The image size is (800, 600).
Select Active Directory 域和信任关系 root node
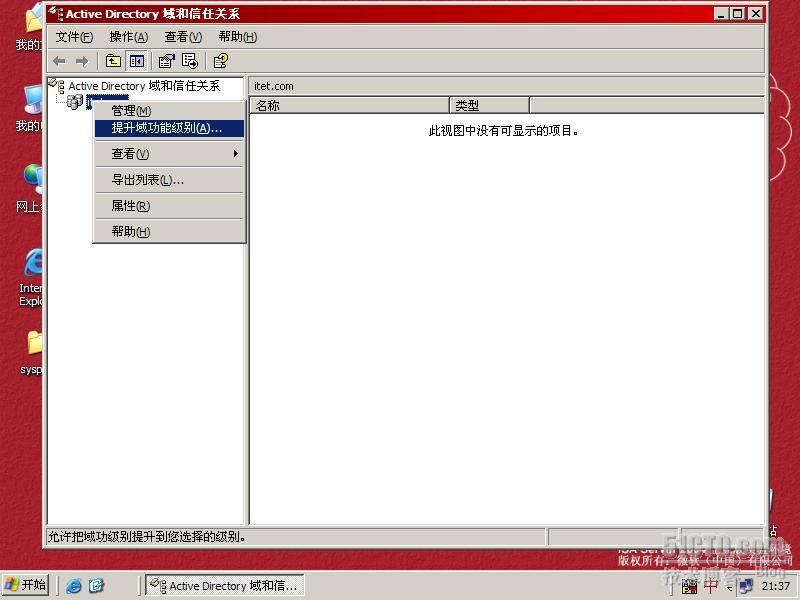pos(144,86)
